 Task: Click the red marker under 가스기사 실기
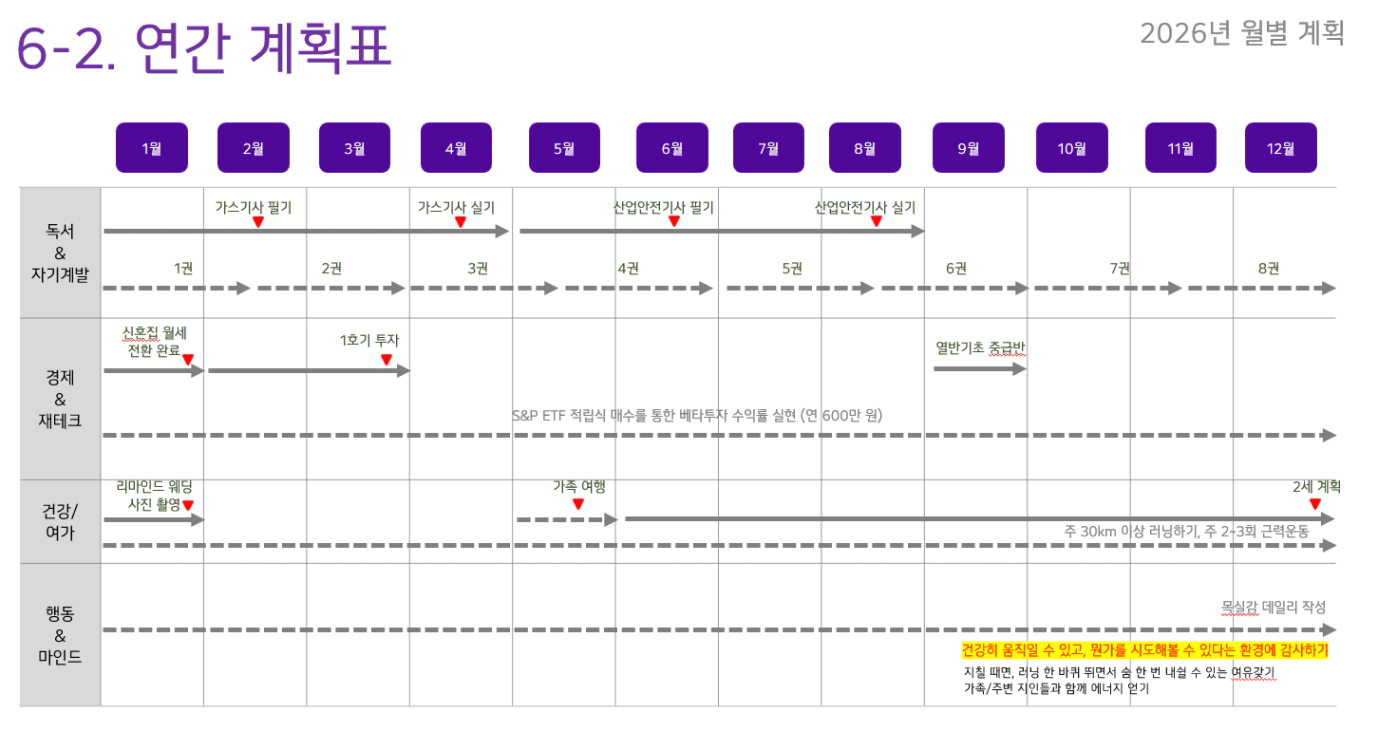pos(461,222)
